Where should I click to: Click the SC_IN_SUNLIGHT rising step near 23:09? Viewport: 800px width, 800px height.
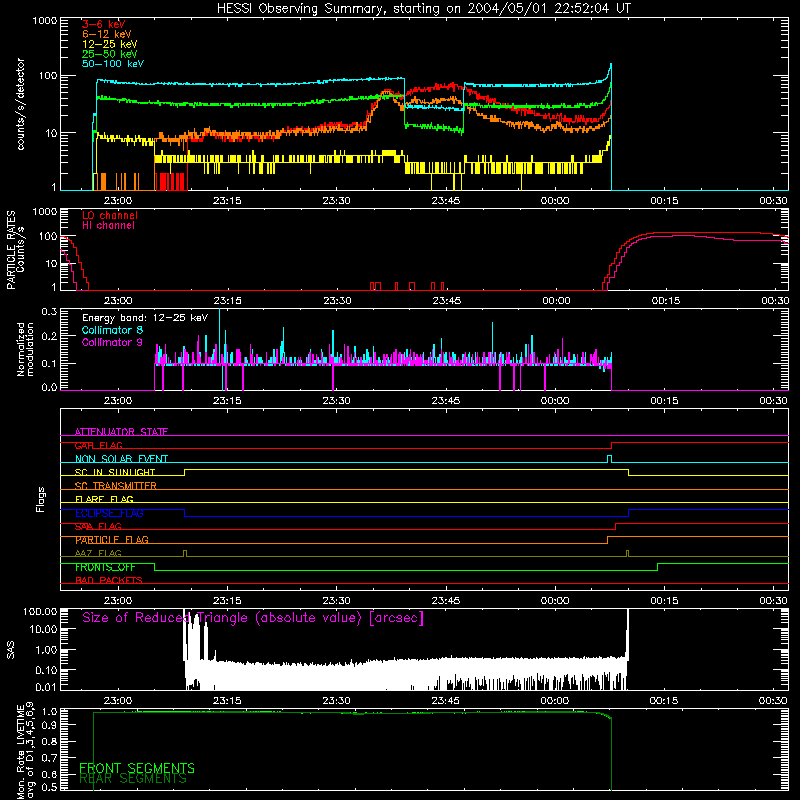tap(185, 472)
